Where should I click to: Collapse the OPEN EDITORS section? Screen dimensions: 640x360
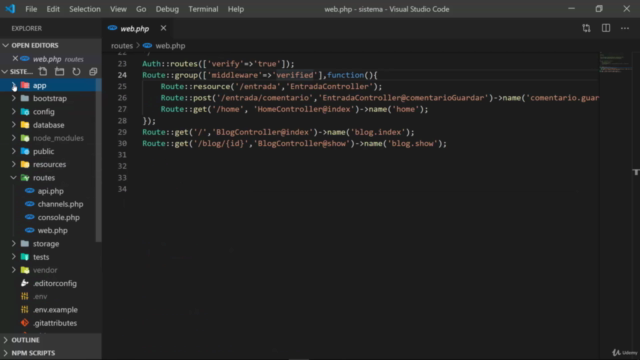(x=6, y=45)
